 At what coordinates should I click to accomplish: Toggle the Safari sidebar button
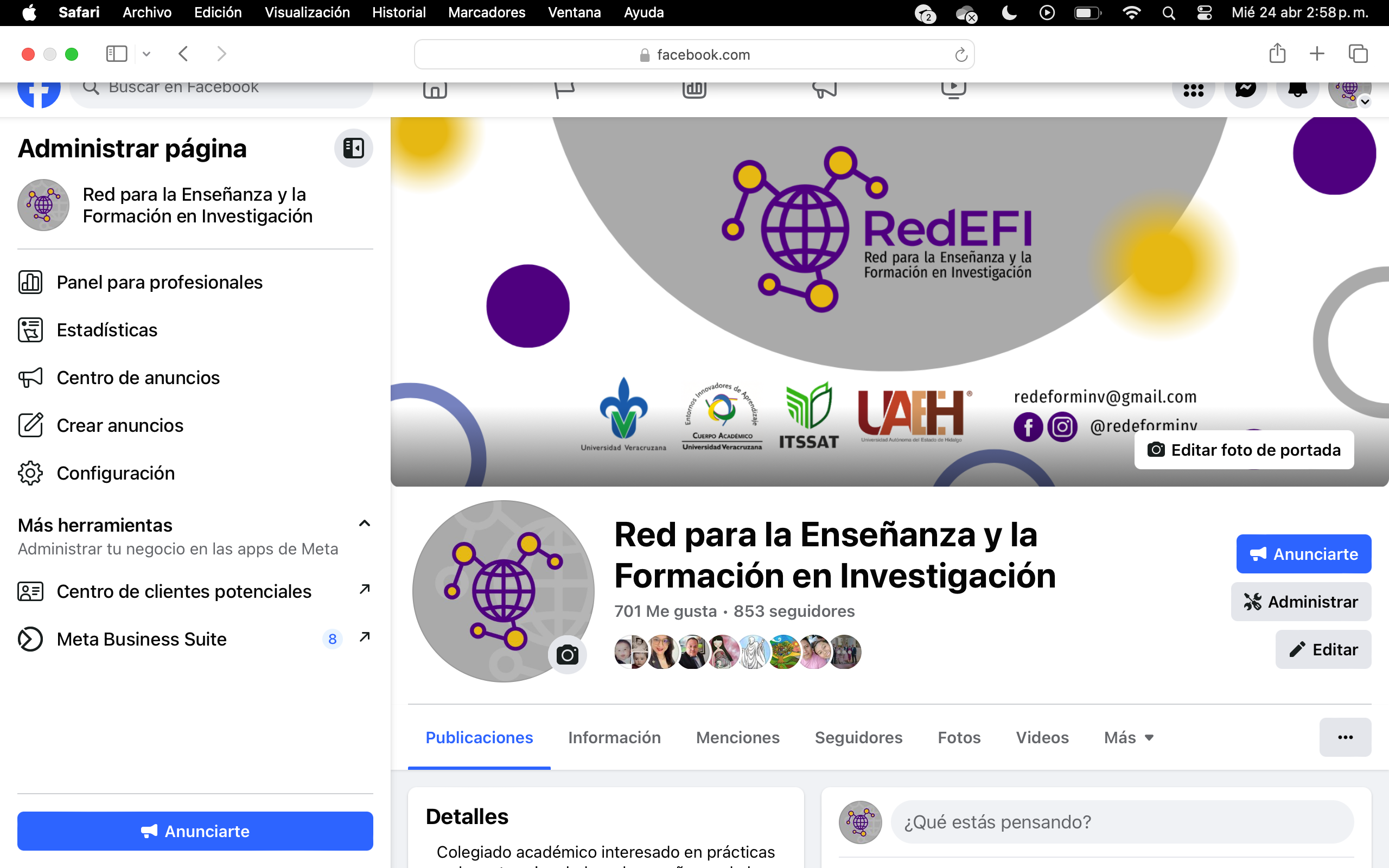117,54
